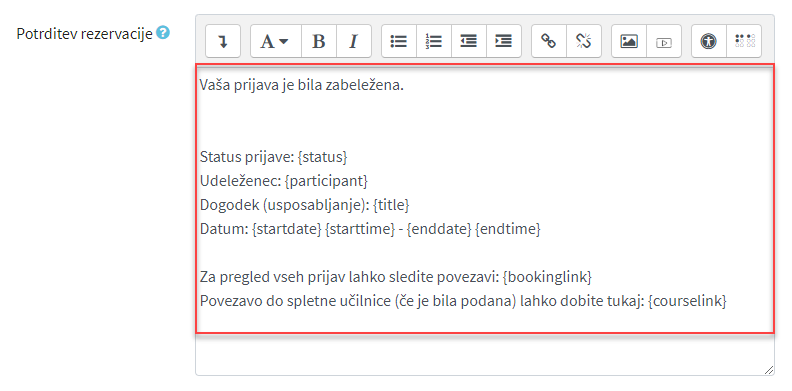Click the resize handle of the editor
792x391 pixels.
(x=768, y=370)
